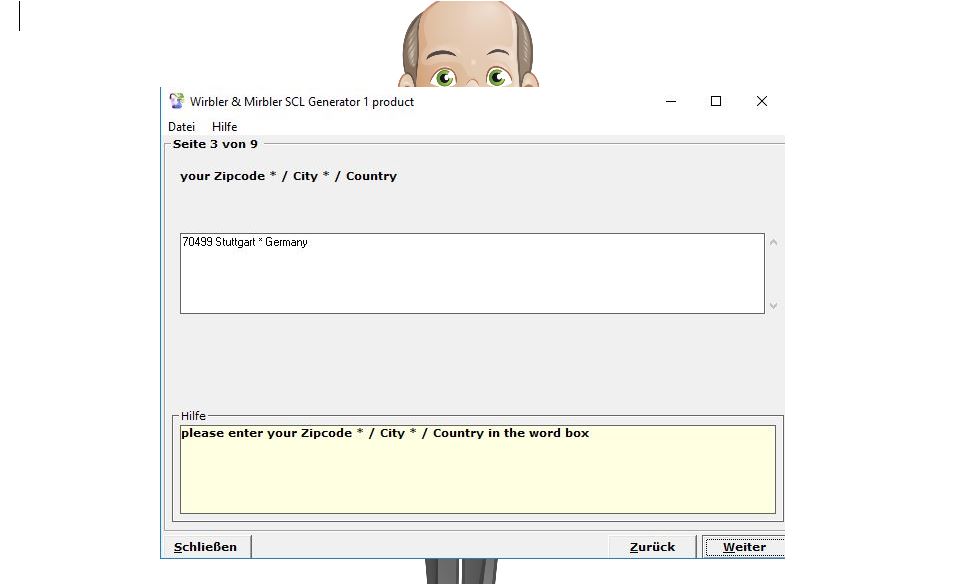Click the "your Zipcode * / City * / Country" heading
The width and height of the screenshot is (957, 584).
288,176
